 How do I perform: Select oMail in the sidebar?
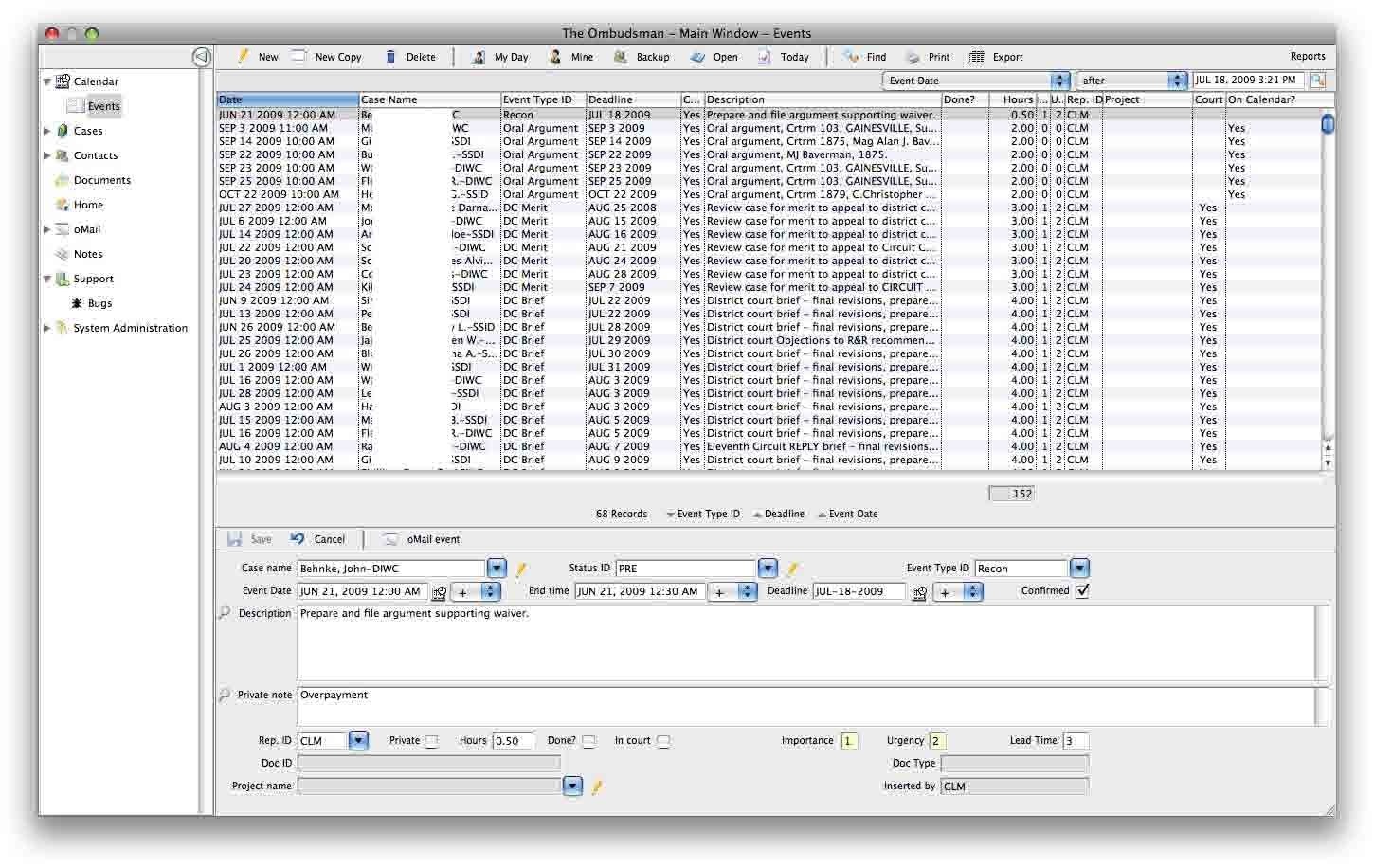coord(87,229)
